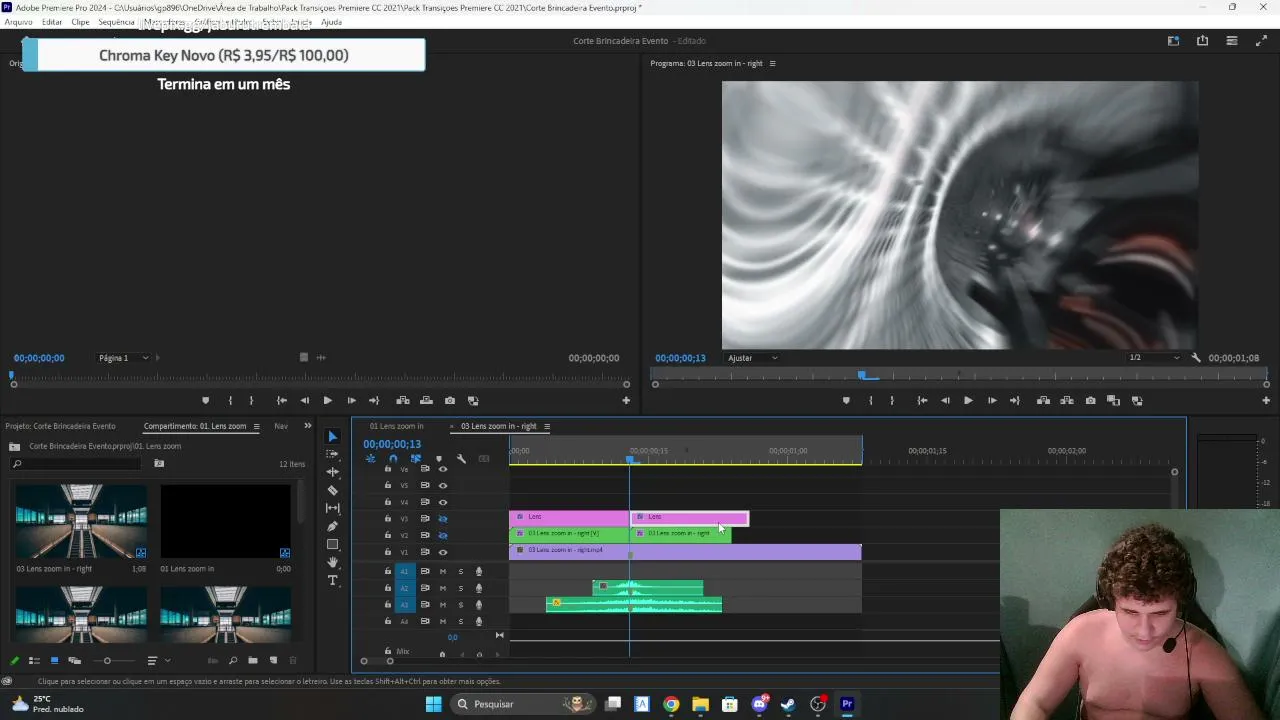Toggle lock on track V1

pyautogui.click(x=388, y=551)
